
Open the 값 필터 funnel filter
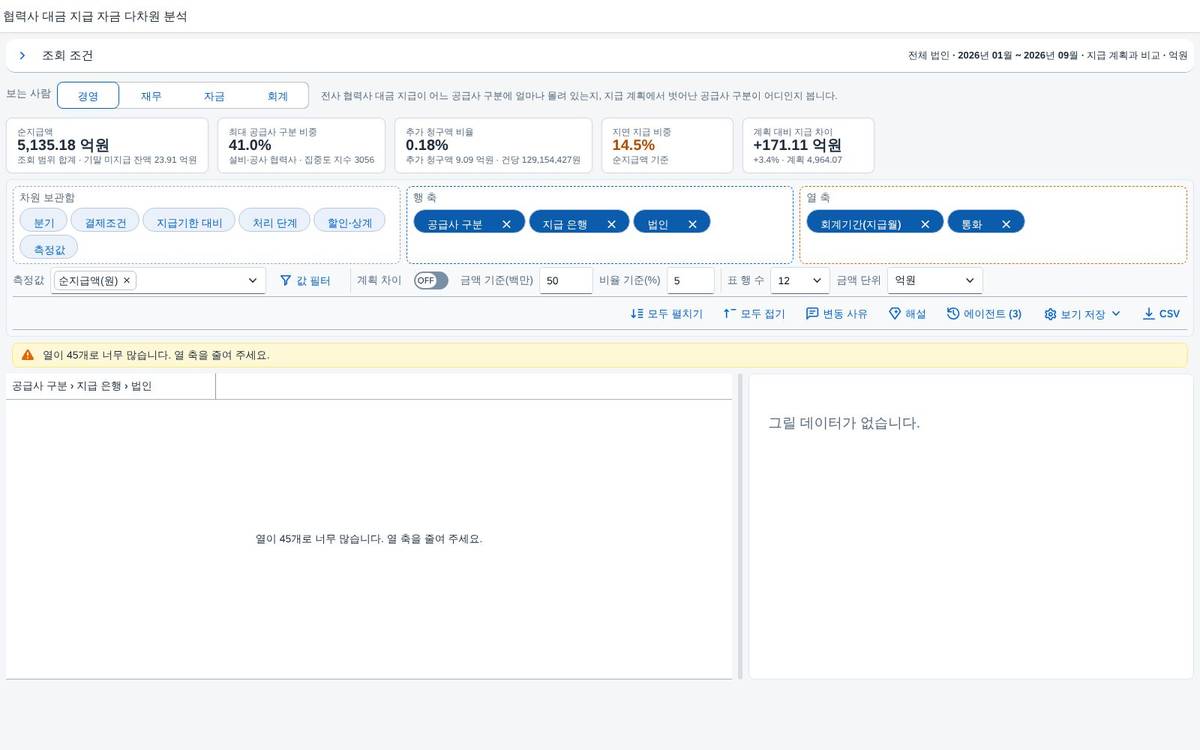tap(305, 281)
